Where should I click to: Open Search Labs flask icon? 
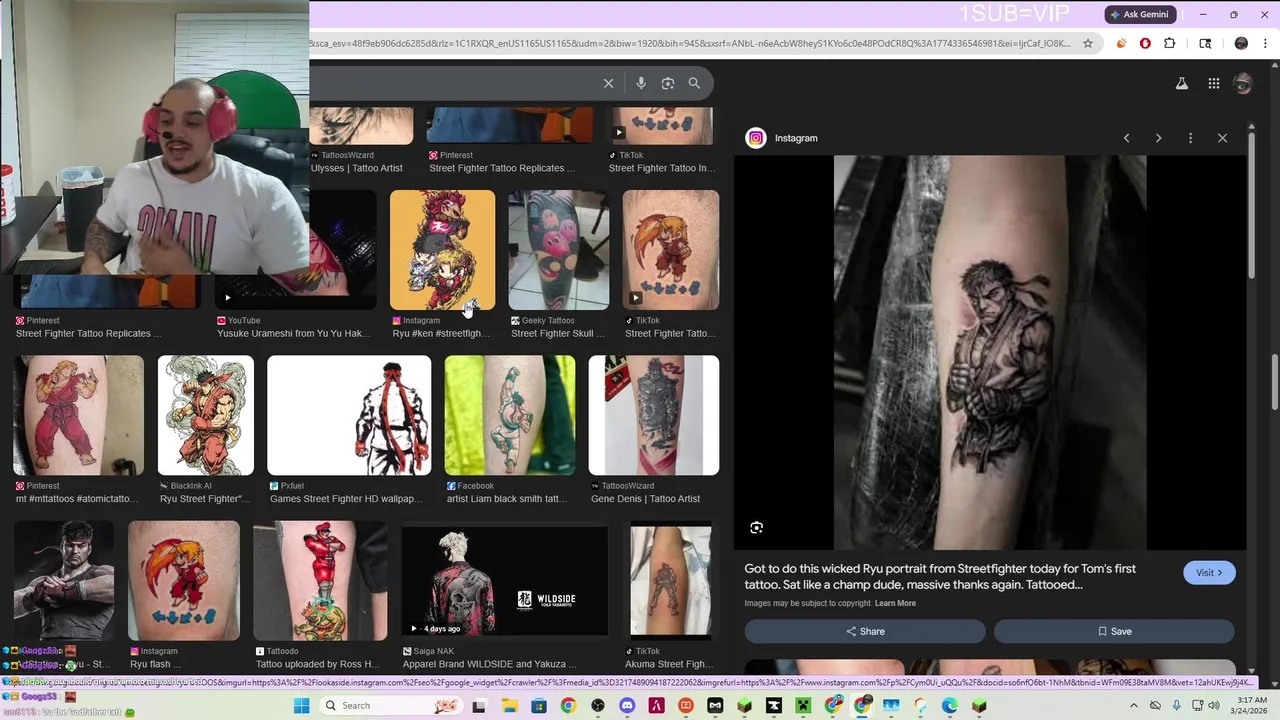(x=1182, y=84)
